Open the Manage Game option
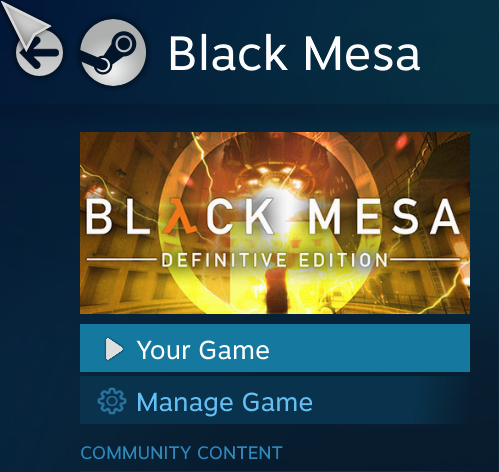499x472 pixels. (x=275, y=400)
